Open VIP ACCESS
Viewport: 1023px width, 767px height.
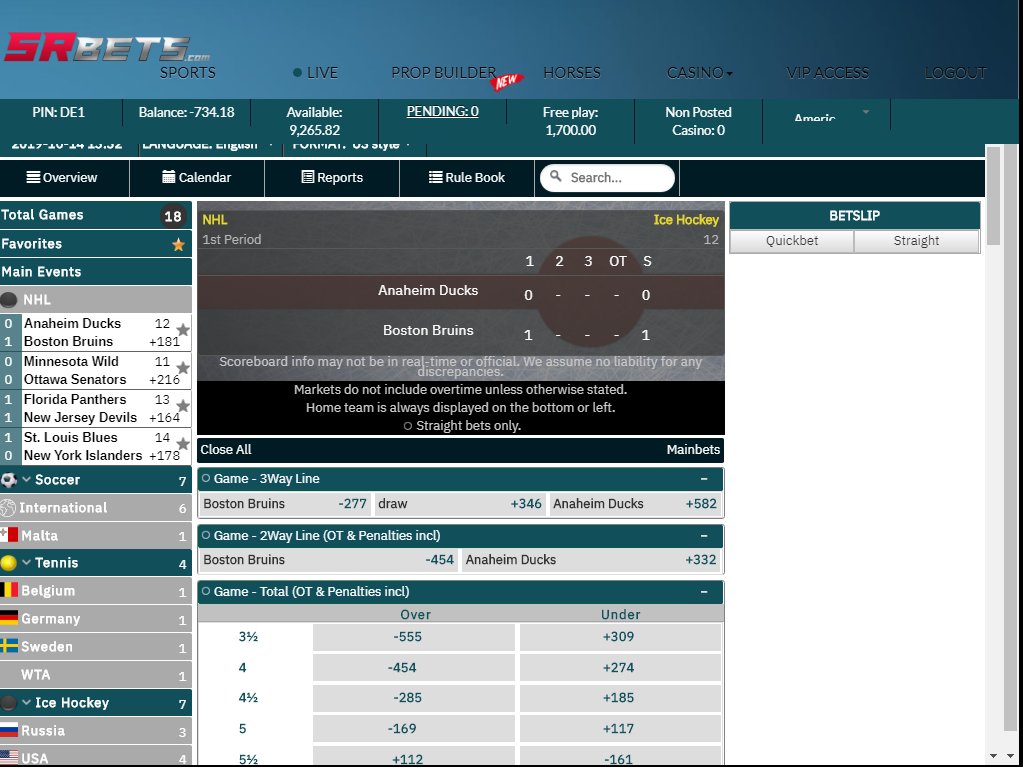[x=827, y=72]
